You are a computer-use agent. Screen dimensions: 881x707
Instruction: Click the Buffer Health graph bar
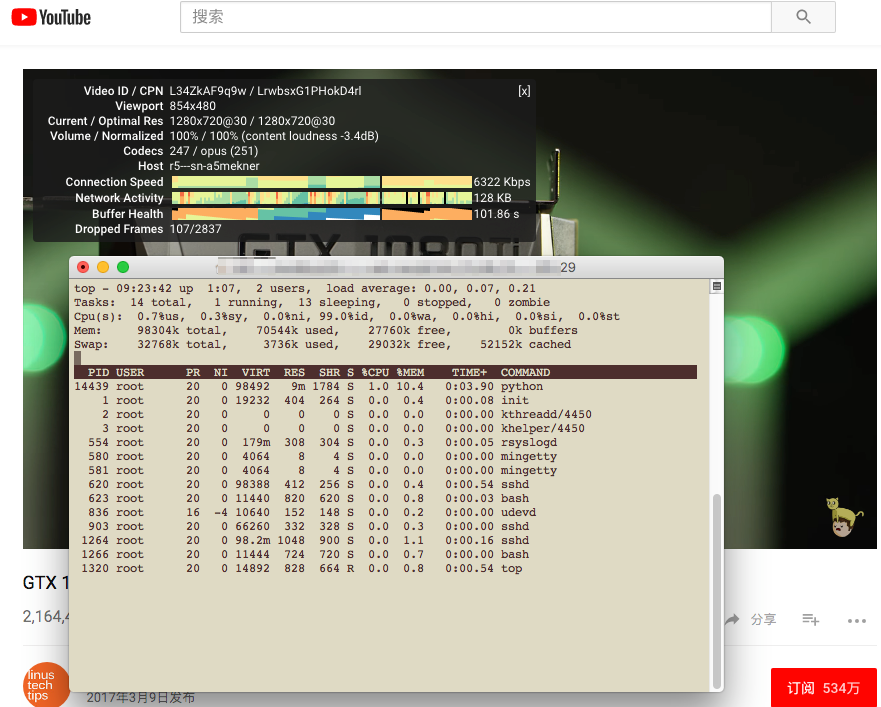pyautogui.click(x=321, y=214)
